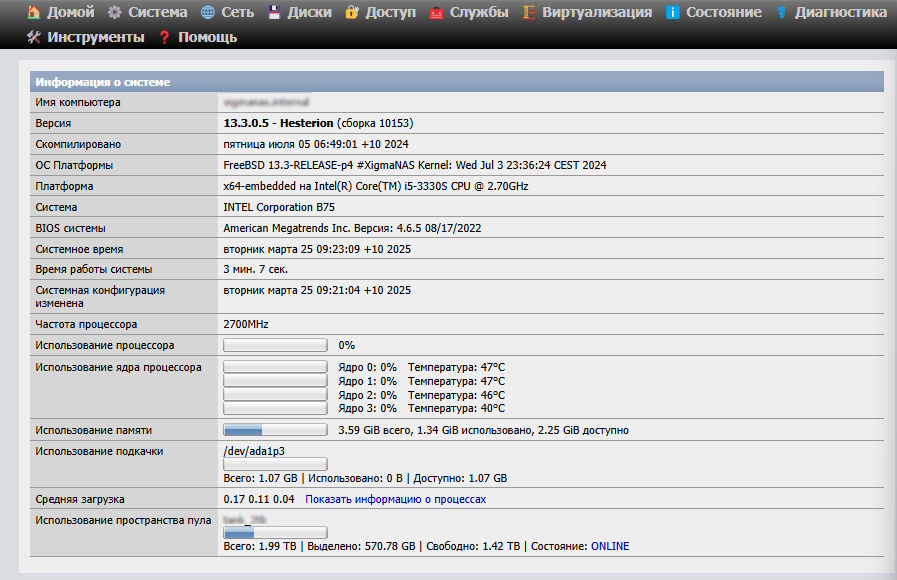Viewport: 897px width, 580px height.
Task: Open the Виртуализация menu
Action: point(597,12)
